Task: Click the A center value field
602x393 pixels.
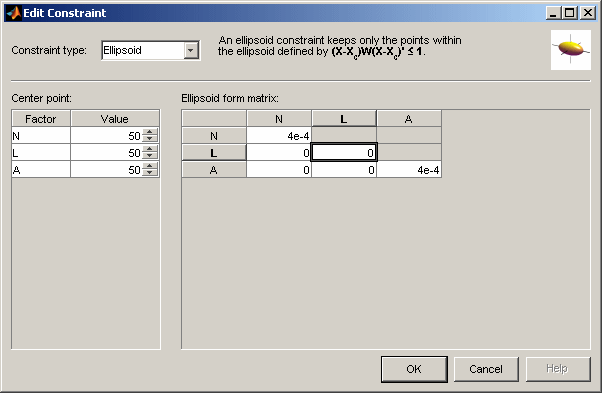Action: [x=107, y=170]
